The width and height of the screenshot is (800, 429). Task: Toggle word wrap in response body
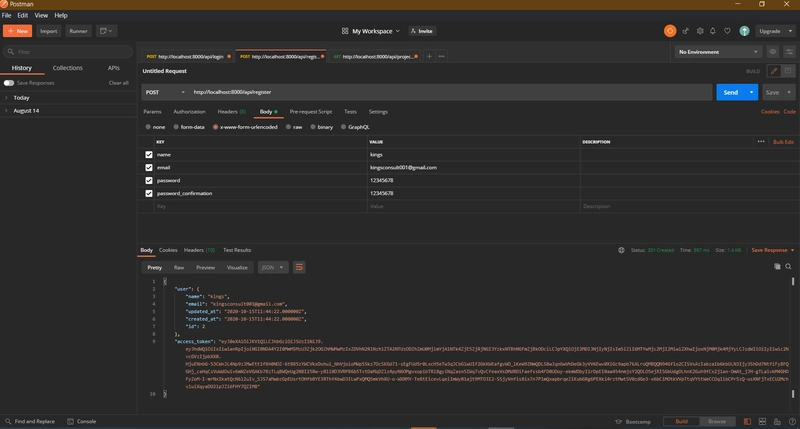(x=299, y=267)
